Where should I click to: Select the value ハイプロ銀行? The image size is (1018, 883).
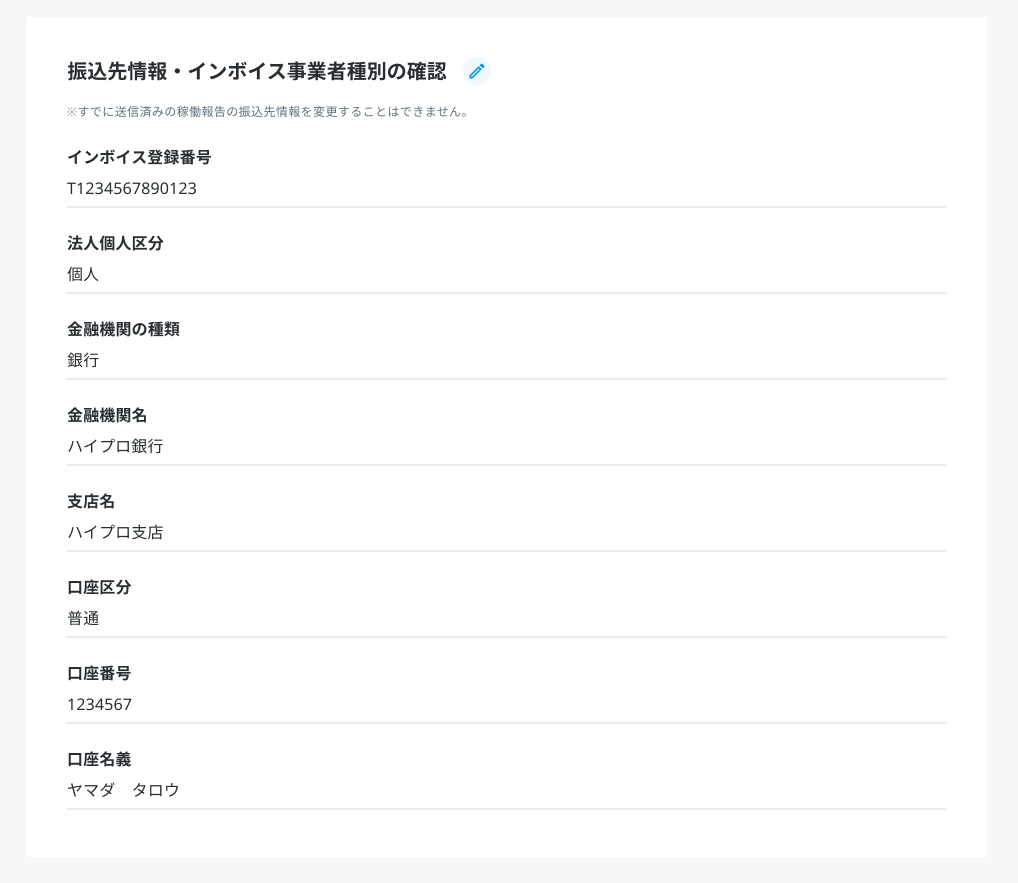coord(116,446)
